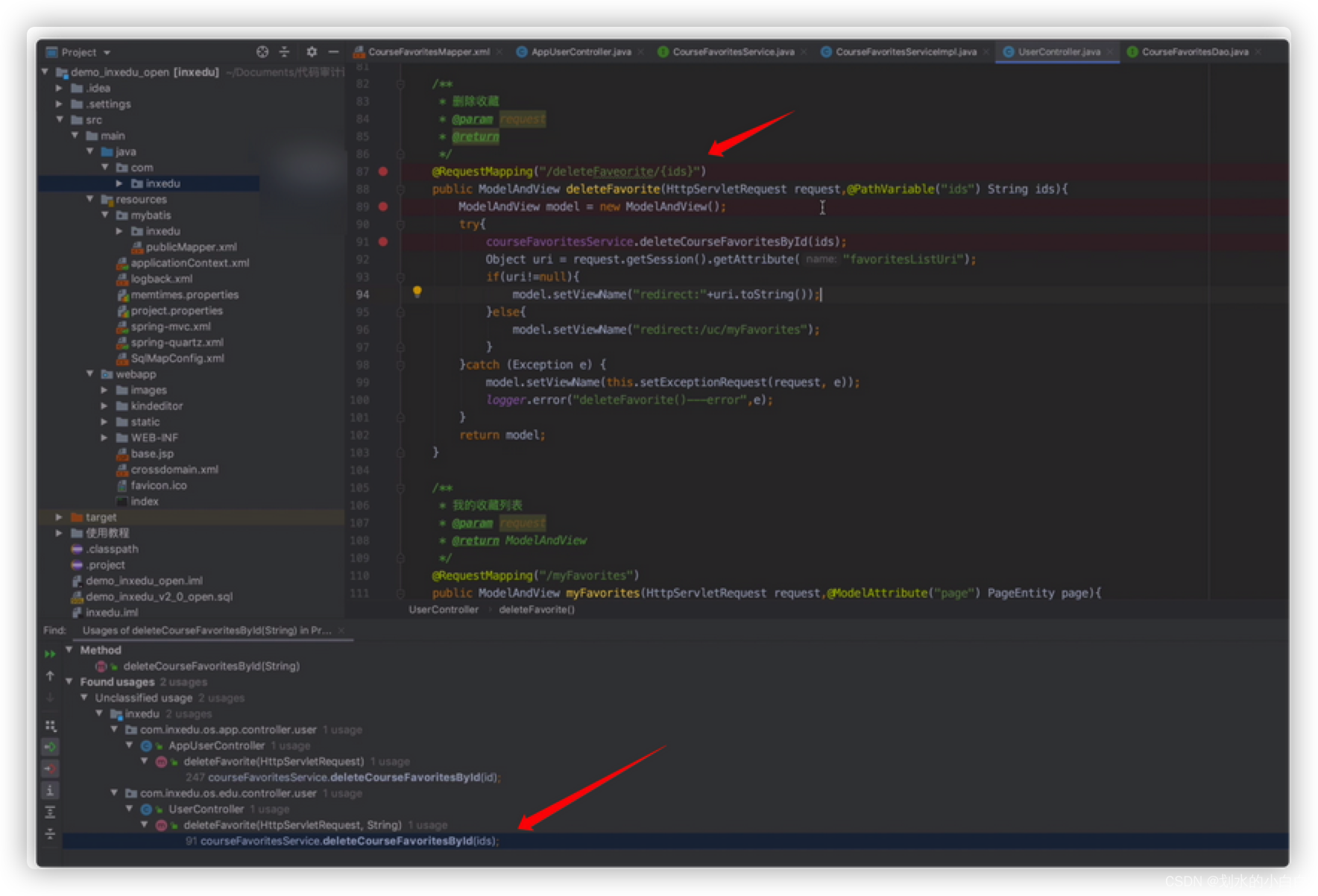The height and width of the screenshot is (896, 1318).
Task: Select usage line 247 in AppUserController
Action: click(343, 777)
